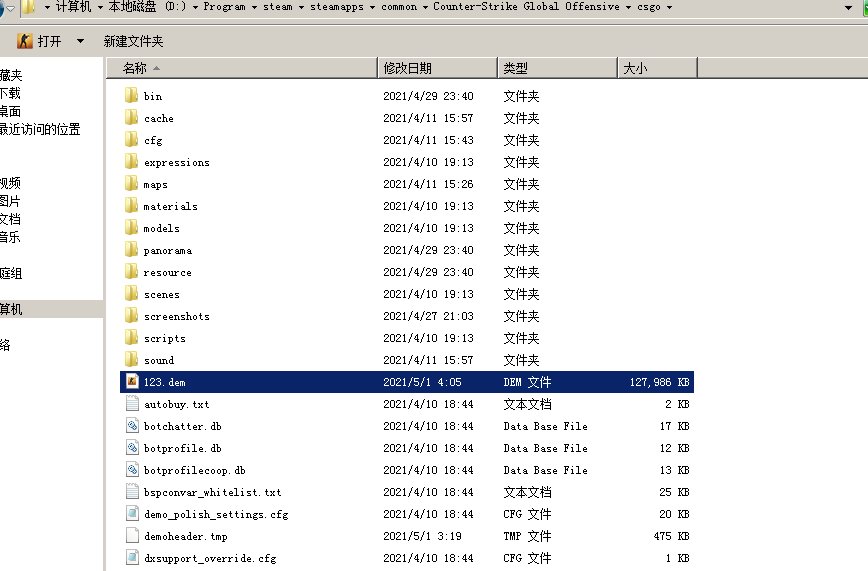Expand the breadcrumb arrow after 本地磁盘 (D:)
This screenshot has height=571, width=868.
(x=195, y=7)
